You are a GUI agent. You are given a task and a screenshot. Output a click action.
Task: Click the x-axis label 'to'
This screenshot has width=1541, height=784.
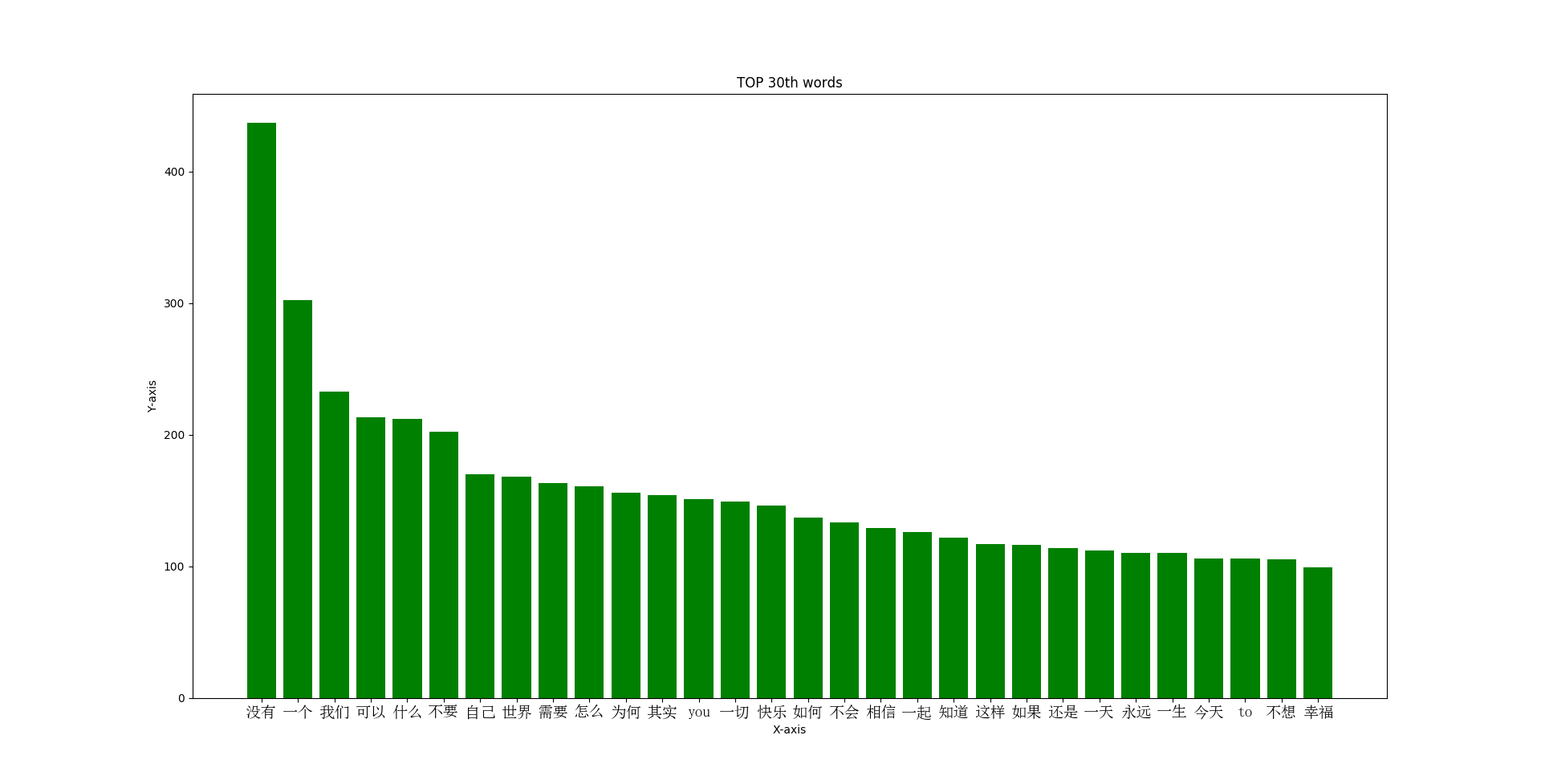(x=1245, y=712)
